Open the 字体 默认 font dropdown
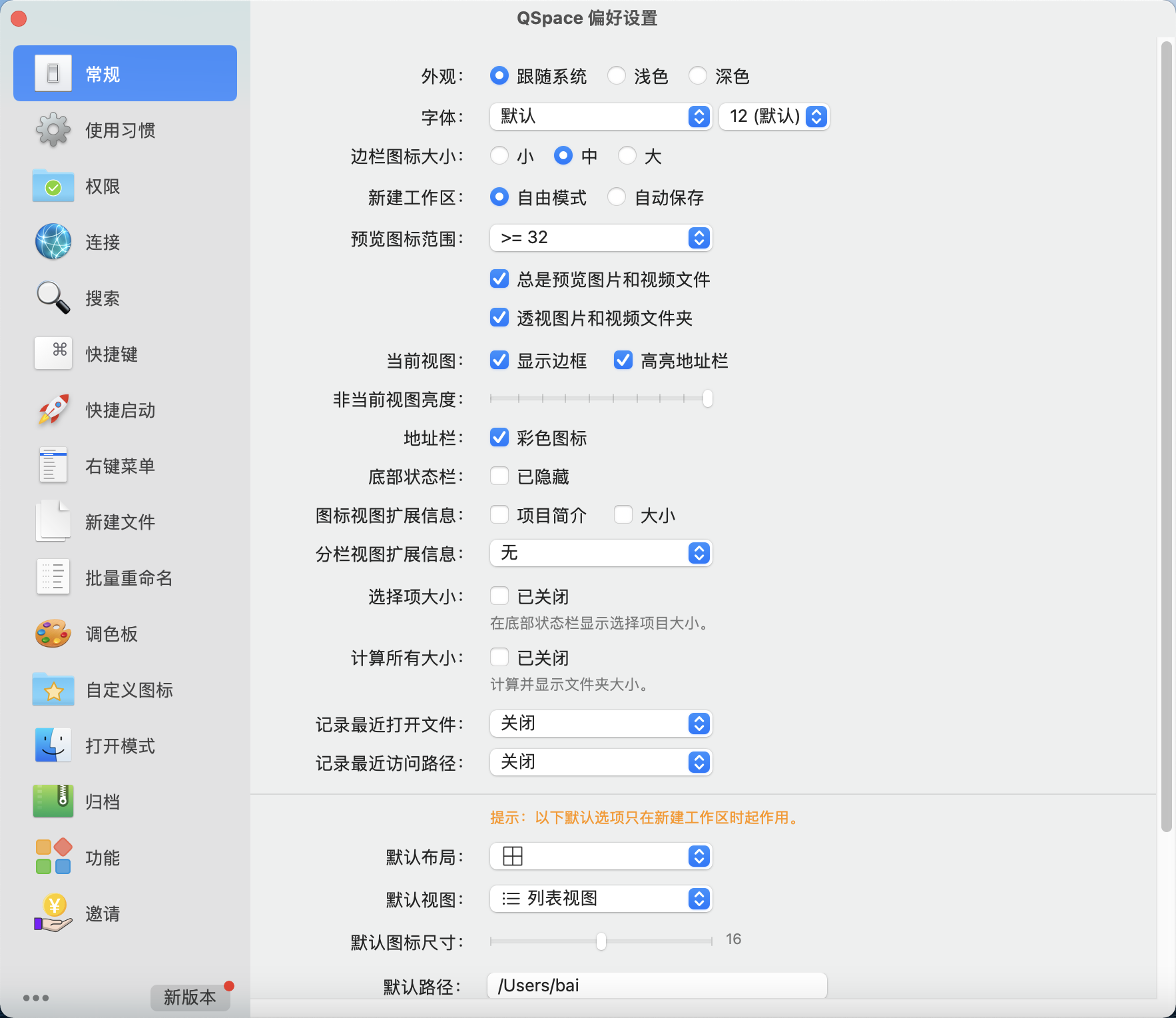 click(x=601, y=117)
